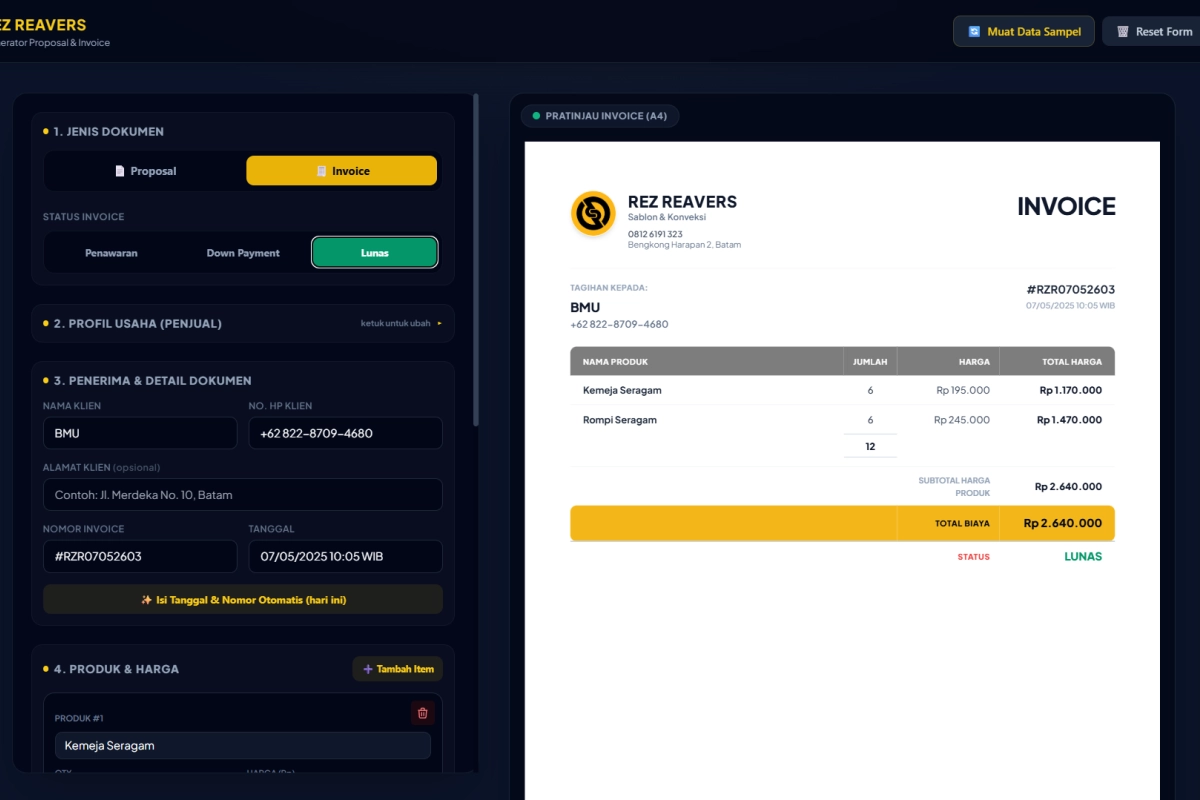Click the plus icon on Tambah Item
This screenshot has width=1200, height=800.
point(368,669)
